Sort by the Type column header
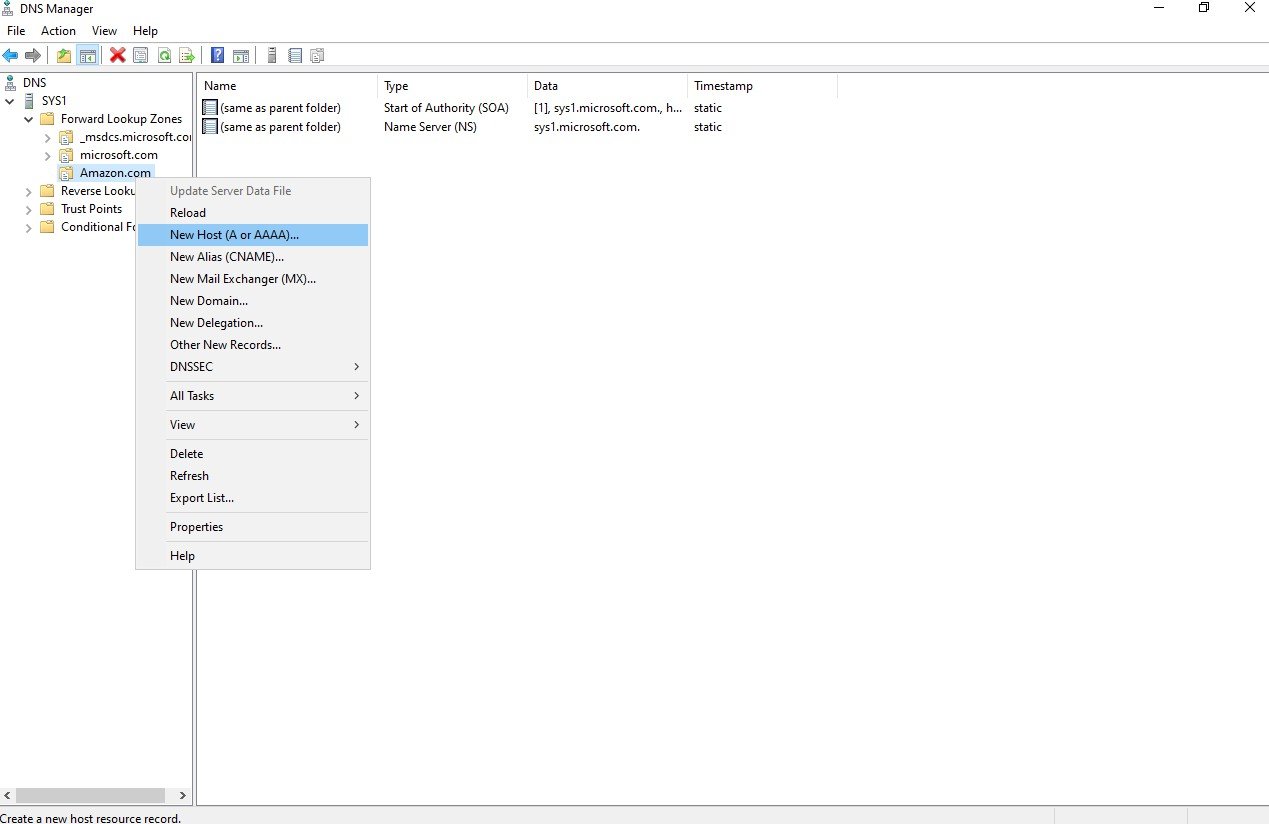Viewport: 1269px width, 824px height. click(452, 86)
